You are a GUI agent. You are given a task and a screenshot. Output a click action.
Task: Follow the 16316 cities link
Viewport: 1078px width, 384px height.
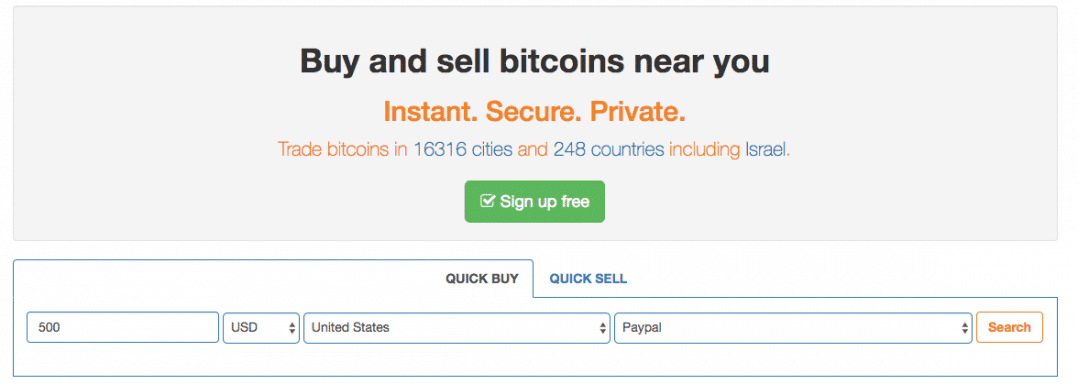[463, 149]
